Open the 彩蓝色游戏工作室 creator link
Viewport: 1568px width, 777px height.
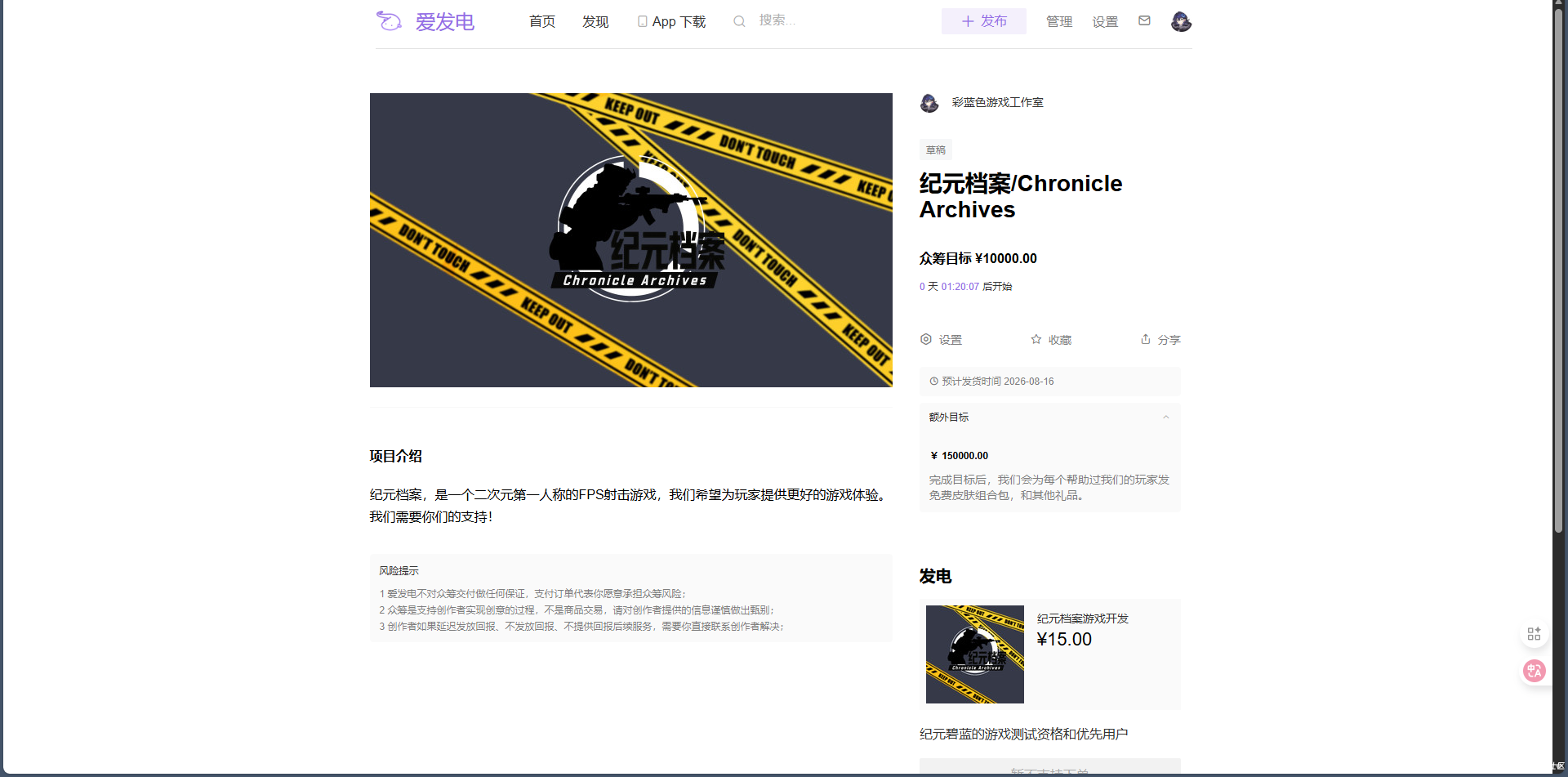click(997, 102)
